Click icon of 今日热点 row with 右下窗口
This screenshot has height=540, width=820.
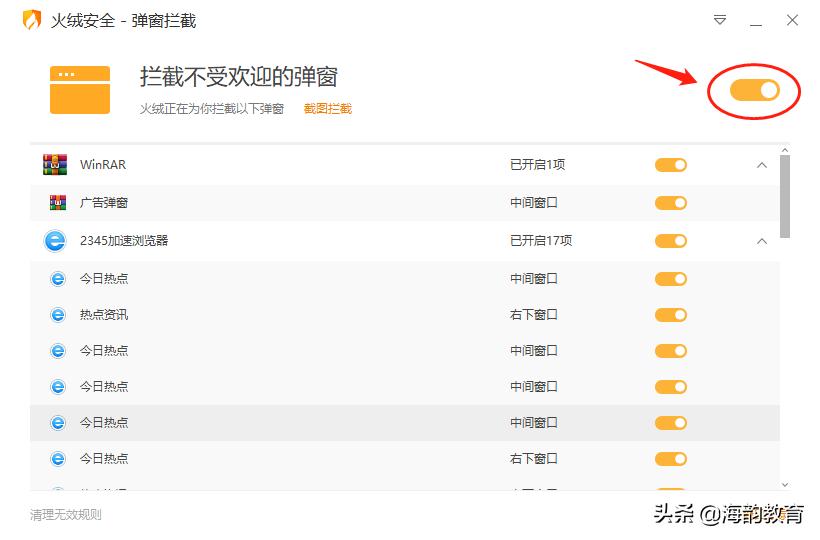[58, 458]
